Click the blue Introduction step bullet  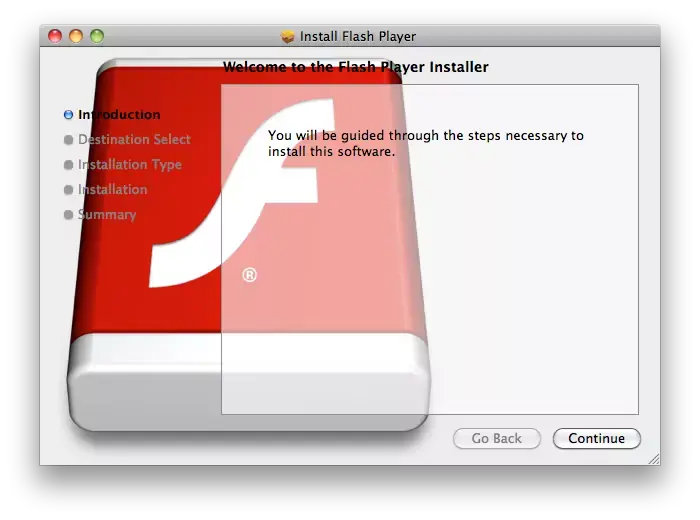[68, 115]
